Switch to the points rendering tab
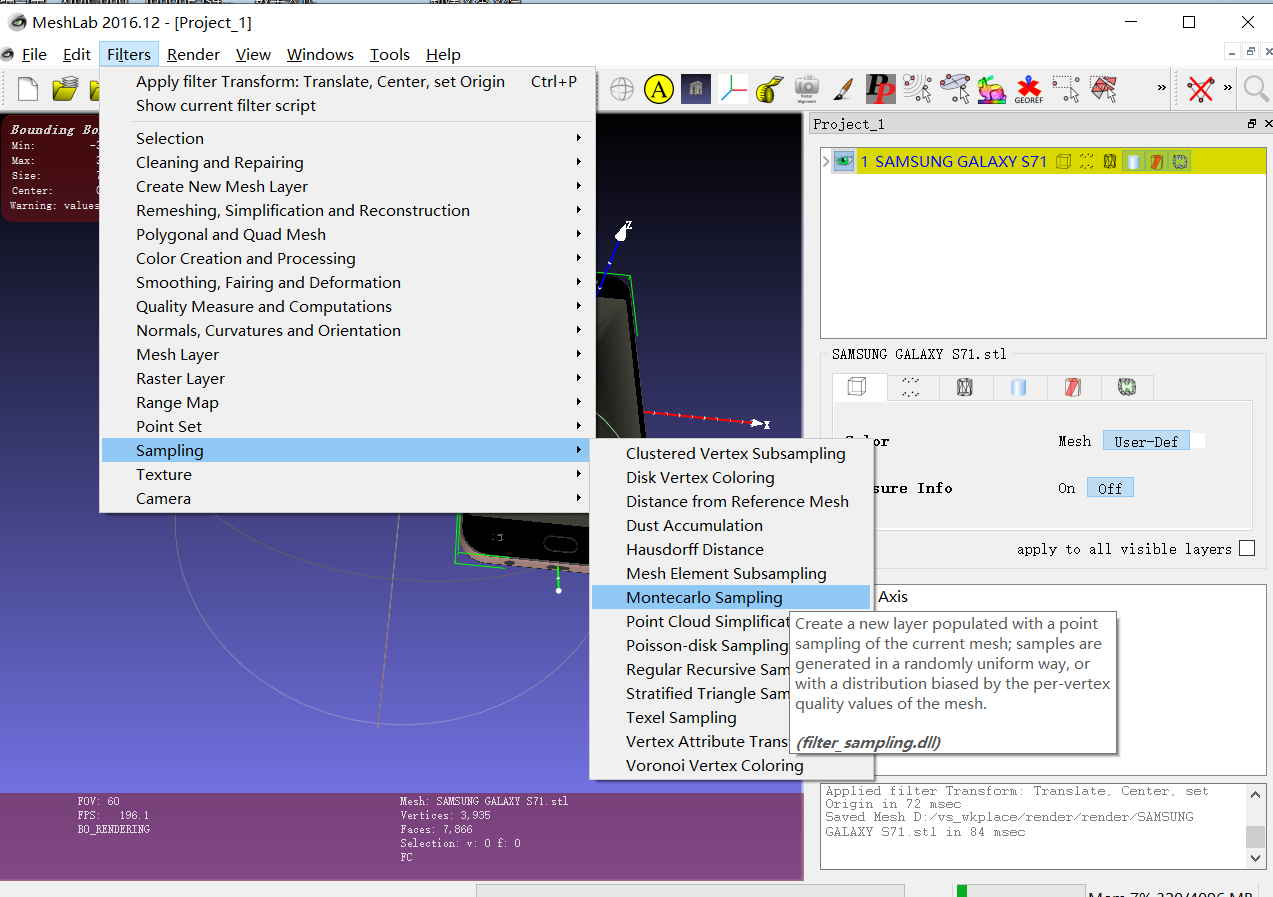Viewport: 1273px width, 897px height. pos(913,387)
